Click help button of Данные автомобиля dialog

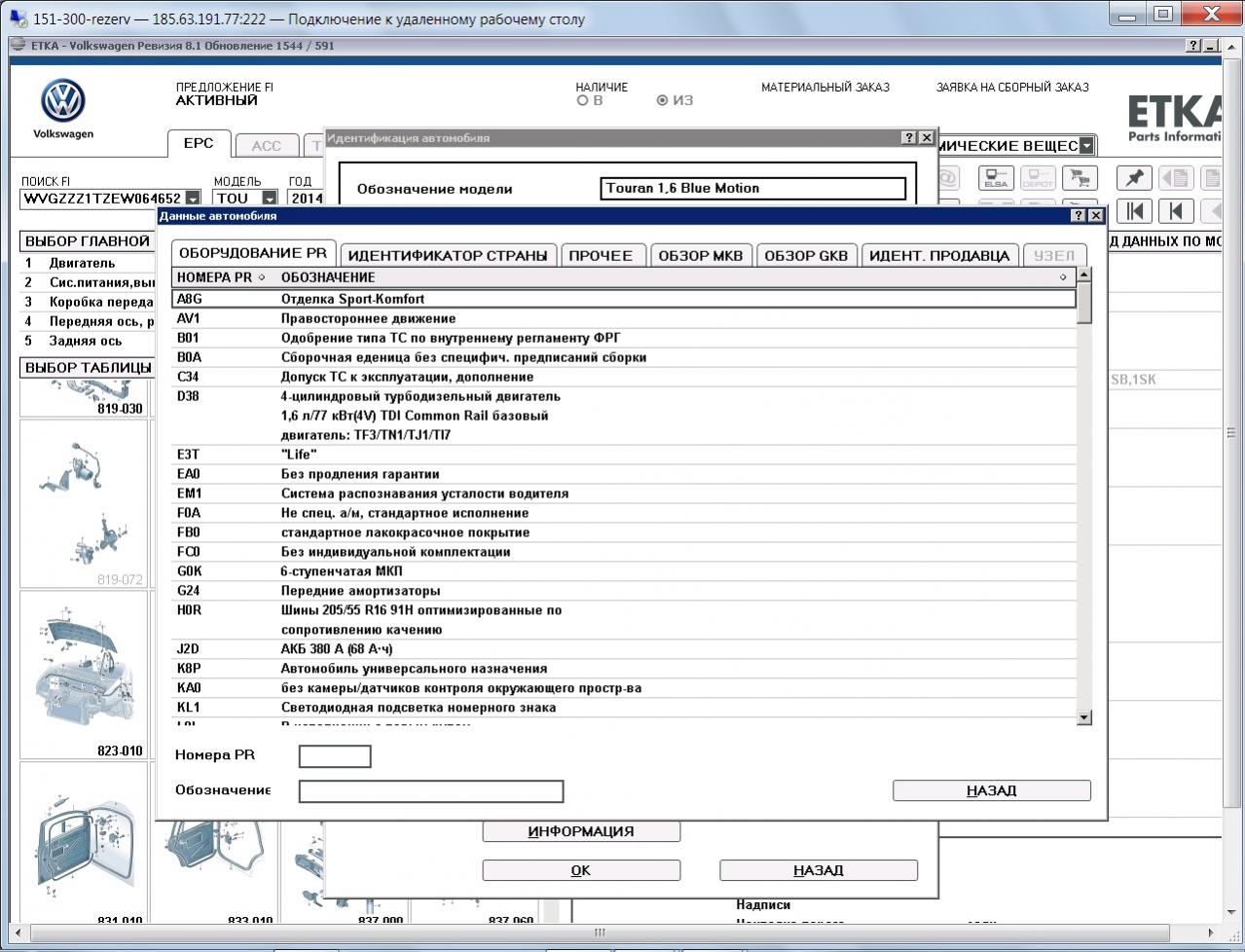point(1079,216)
